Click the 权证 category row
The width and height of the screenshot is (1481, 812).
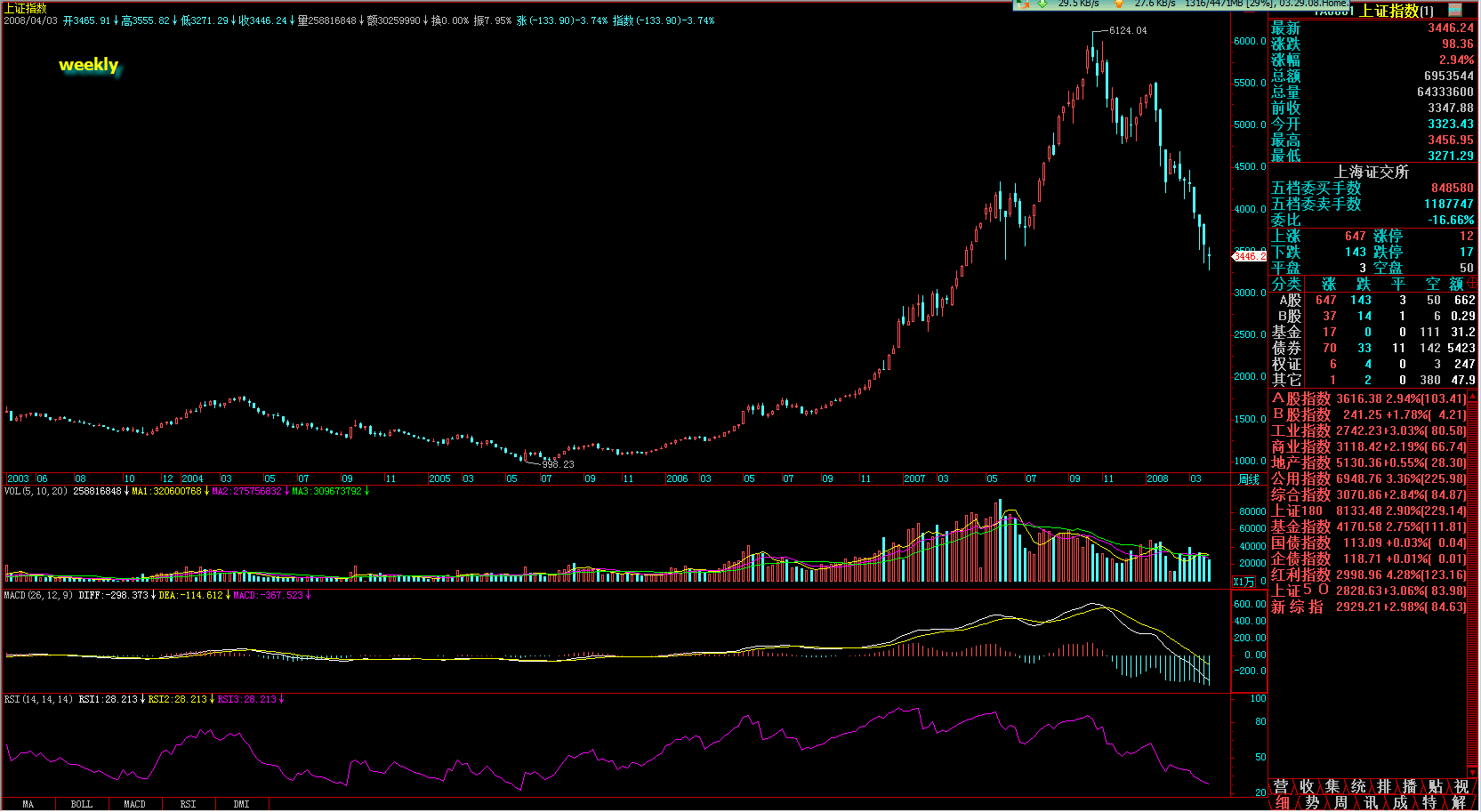(1373, 364)
